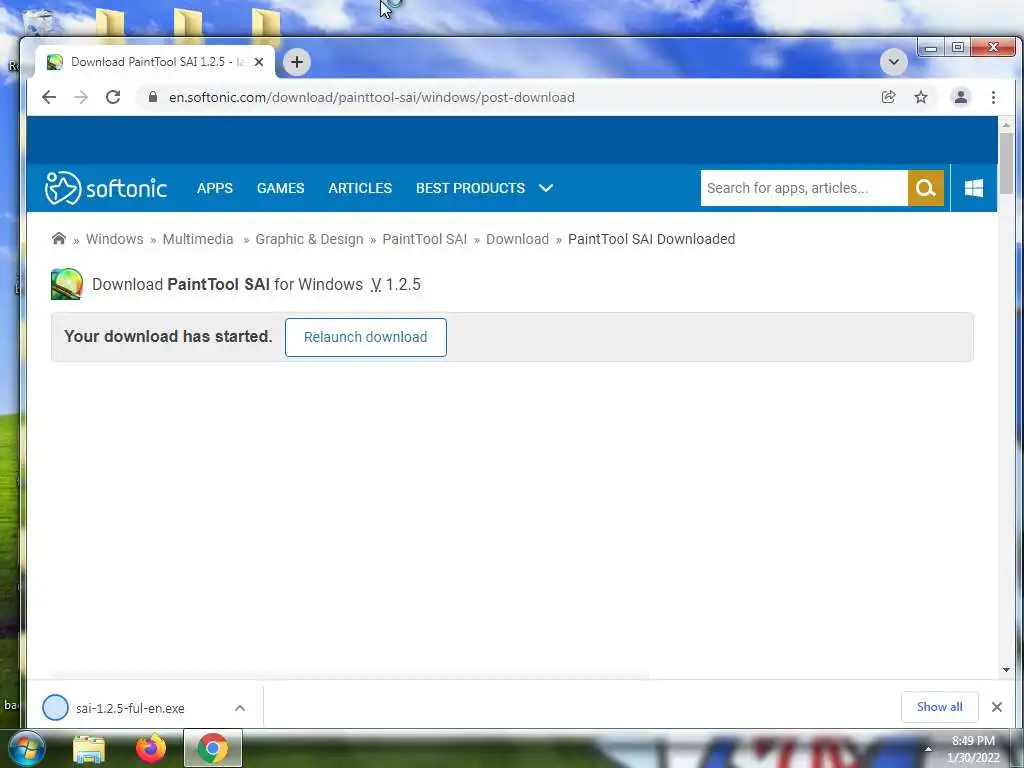Click the Softonic logo

[x=106, y=188]
